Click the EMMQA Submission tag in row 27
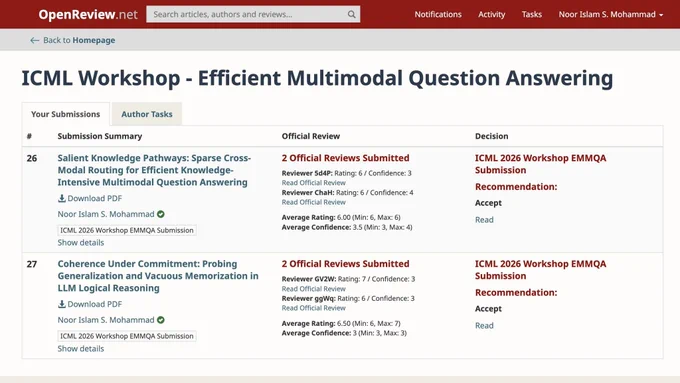 tap(127, 336)
